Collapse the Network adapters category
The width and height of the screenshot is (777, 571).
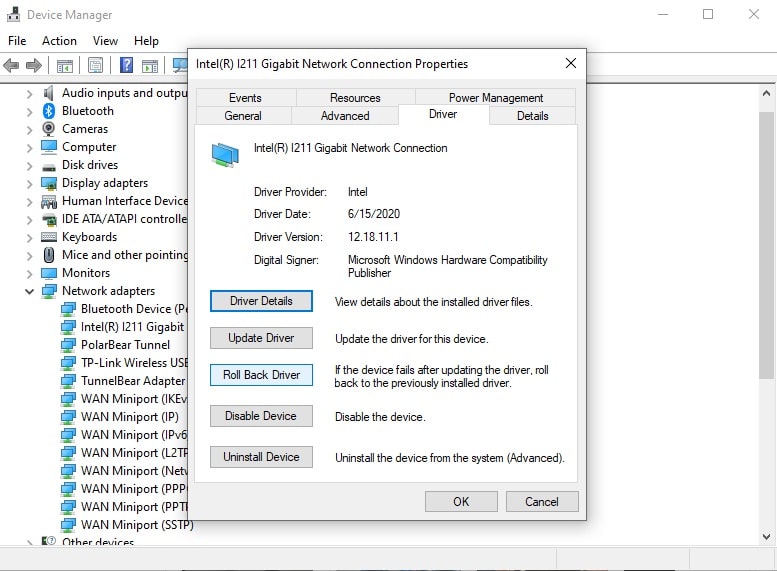point(29,291)
